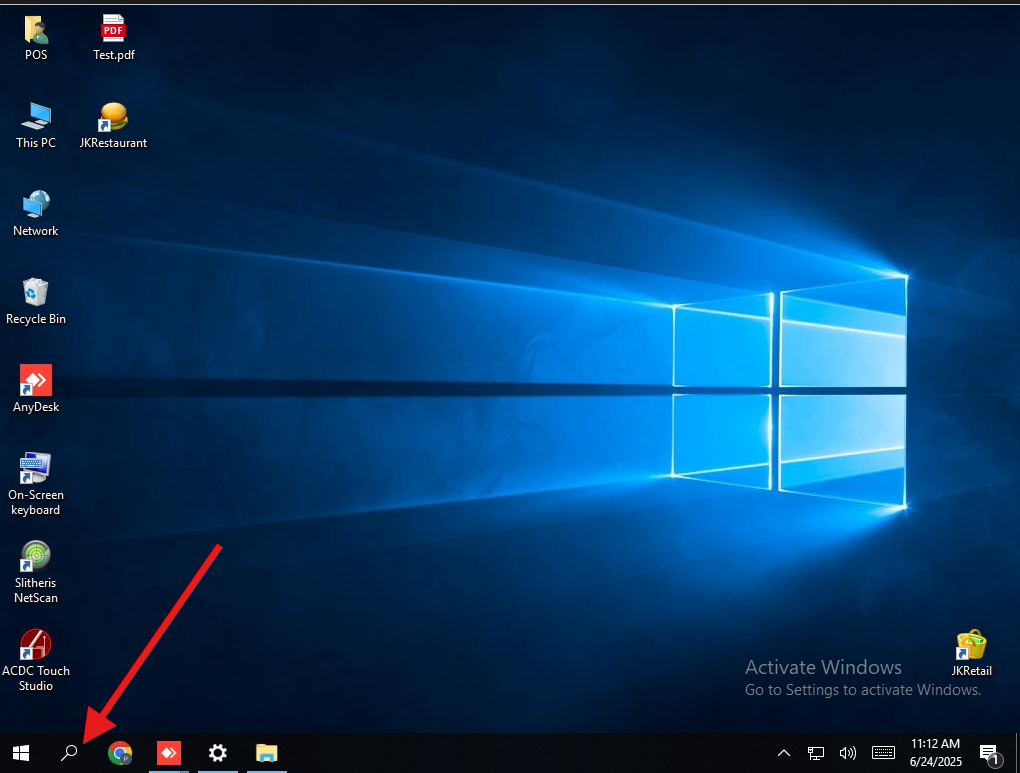This screenshot has height=773, width=1020.
Task: Select the Network desktop icon
Action: click(x=36, y=205)
